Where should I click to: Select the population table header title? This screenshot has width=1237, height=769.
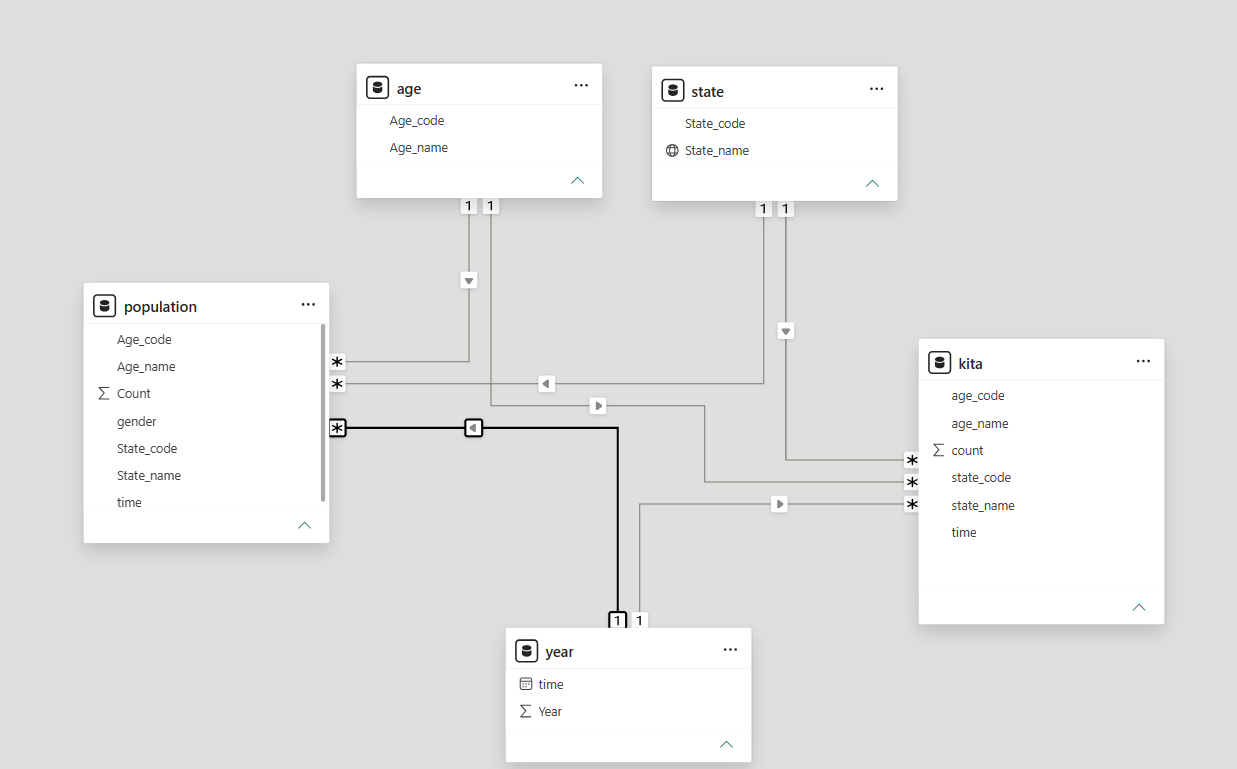coord(160,307)
